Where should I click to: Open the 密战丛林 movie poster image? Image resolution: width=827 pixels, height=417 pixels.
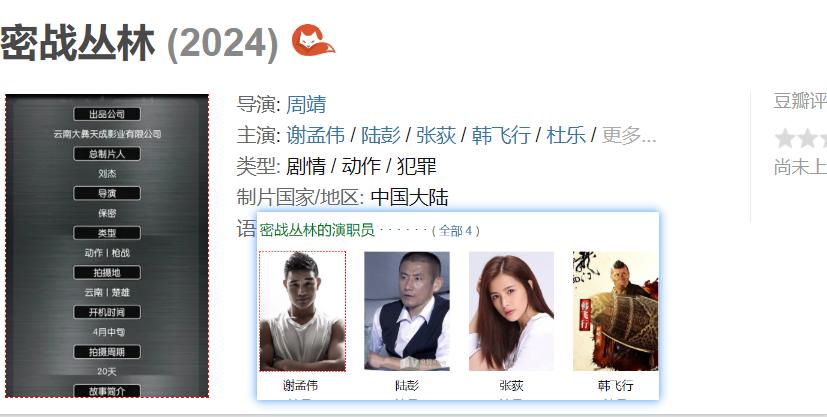[107, 246]
